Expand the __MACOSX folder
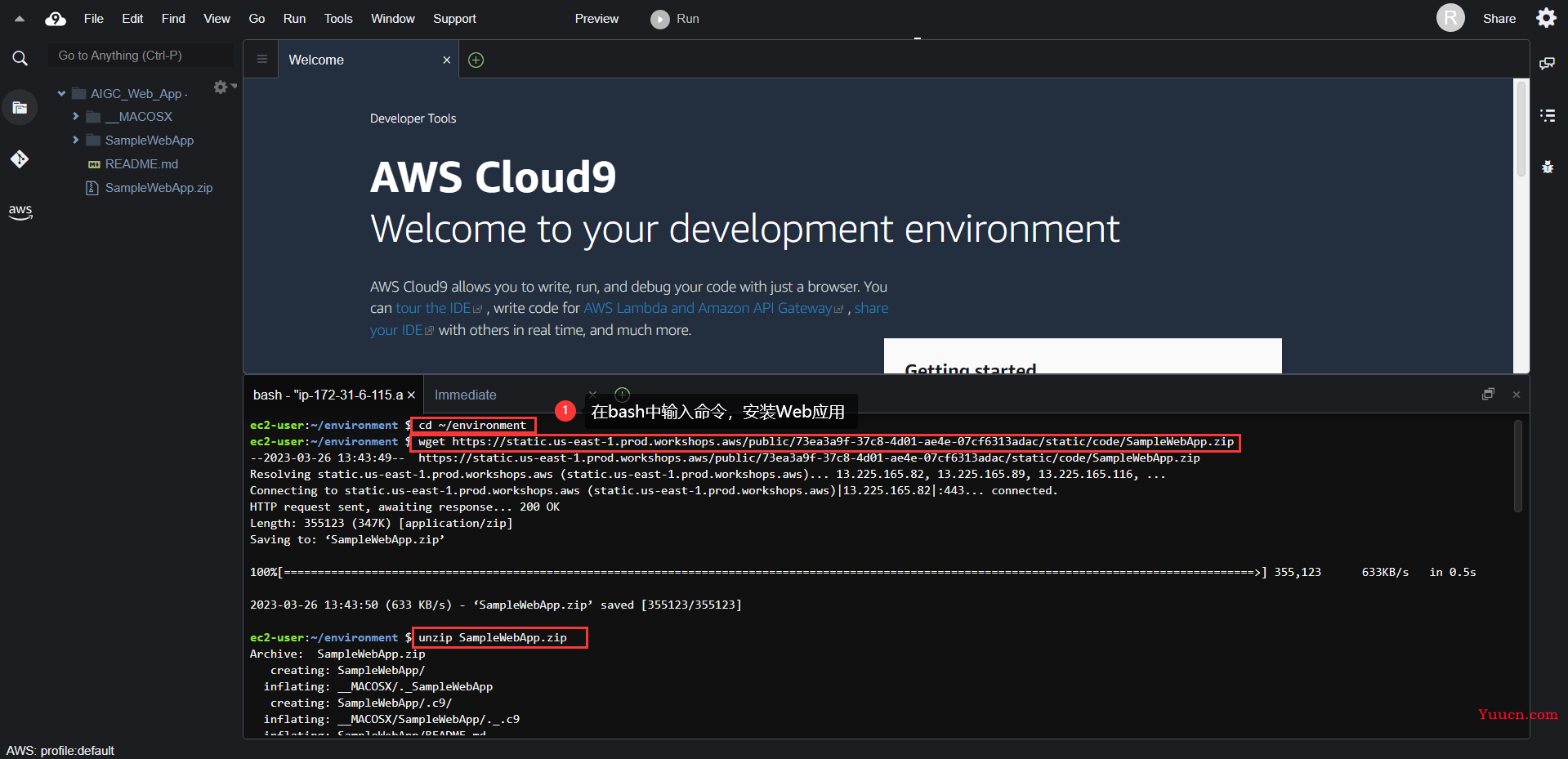1568x759 pixels. (76, 117)
